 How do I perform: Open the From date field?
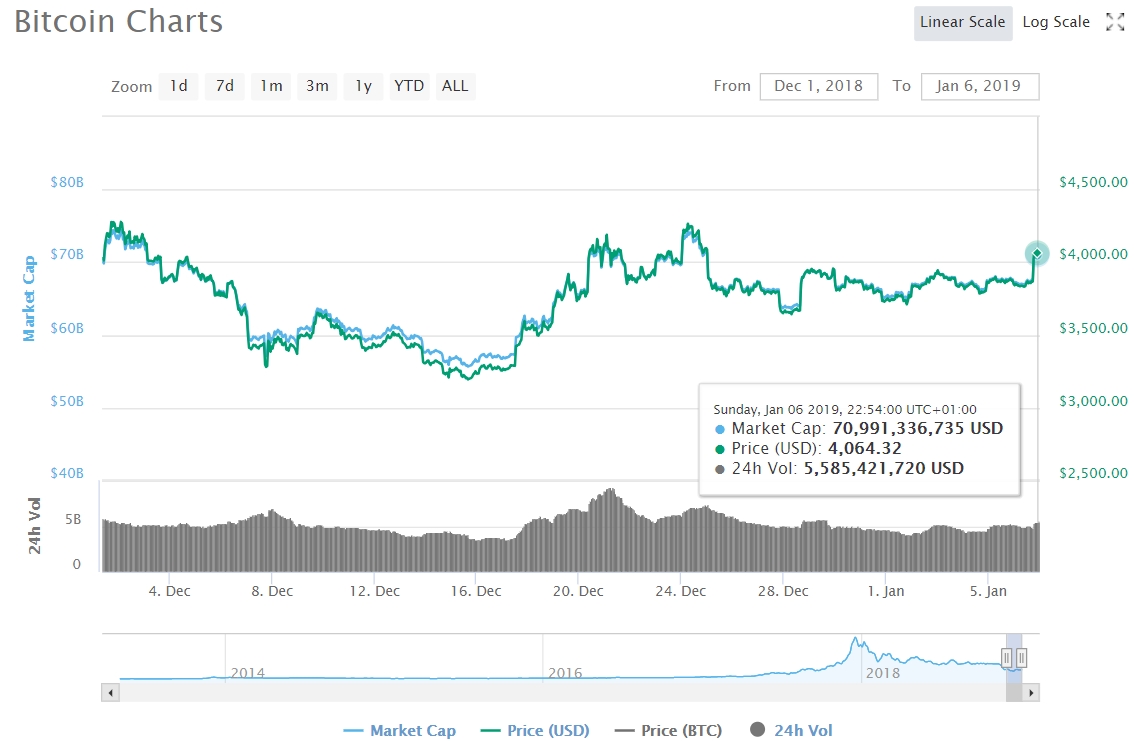coord(818,86)
